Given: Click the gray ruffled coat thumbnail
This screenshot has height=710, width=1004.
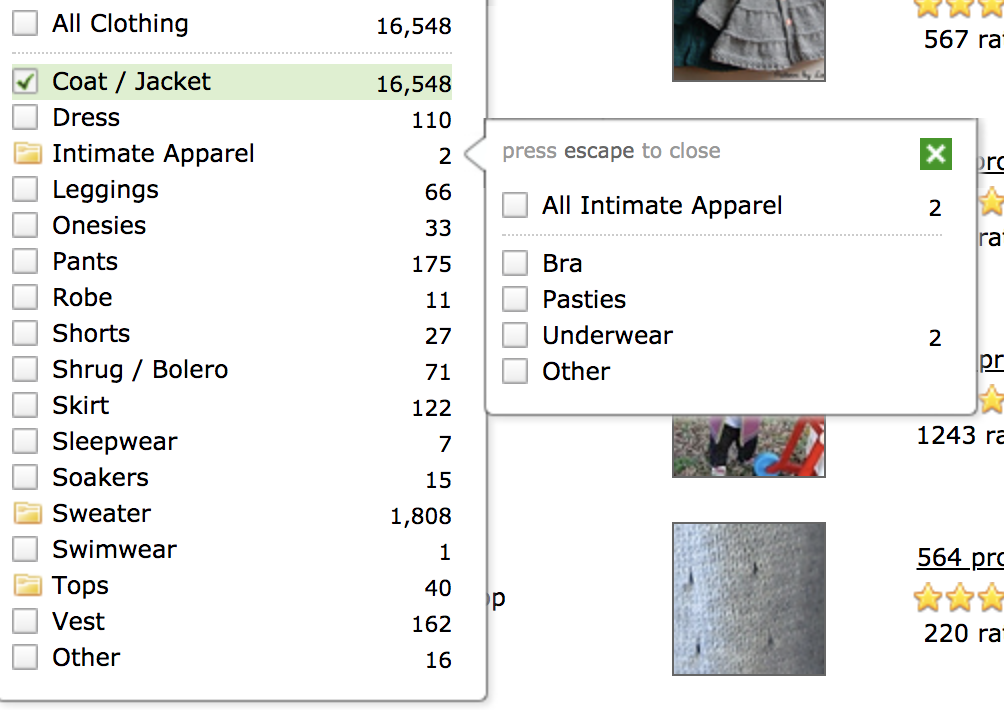Looking at the screenshot, I should (x=749, y=40).
